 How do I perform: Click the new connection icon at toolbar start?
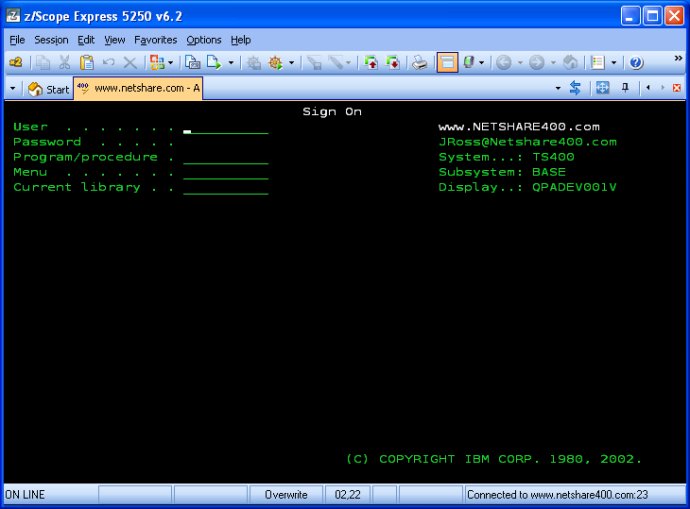(16, 62)
